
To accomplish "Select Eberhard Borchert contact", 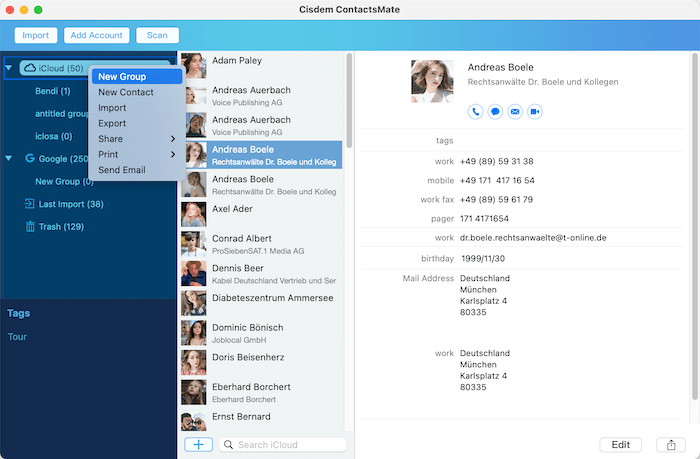I will 262,392.
